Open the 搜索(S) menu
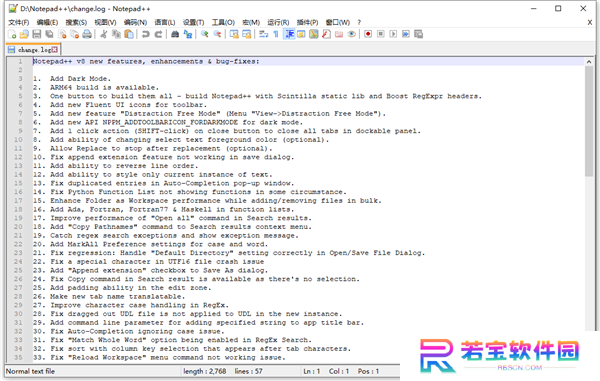The height and width of the screenshot is (381, 600). click(76, 22)
